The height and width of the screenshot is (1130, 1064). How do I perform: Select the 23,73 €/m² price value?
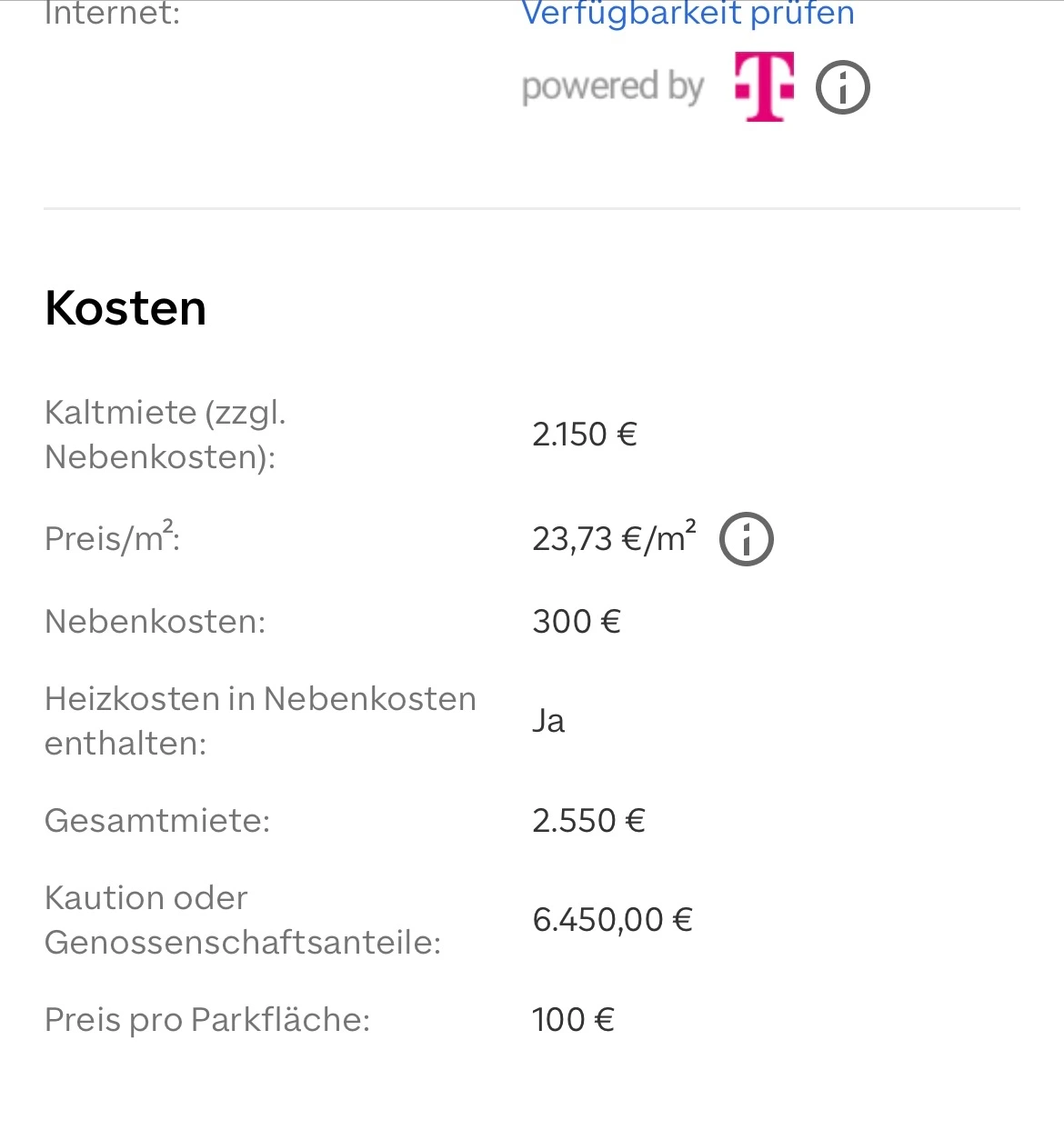615,538
